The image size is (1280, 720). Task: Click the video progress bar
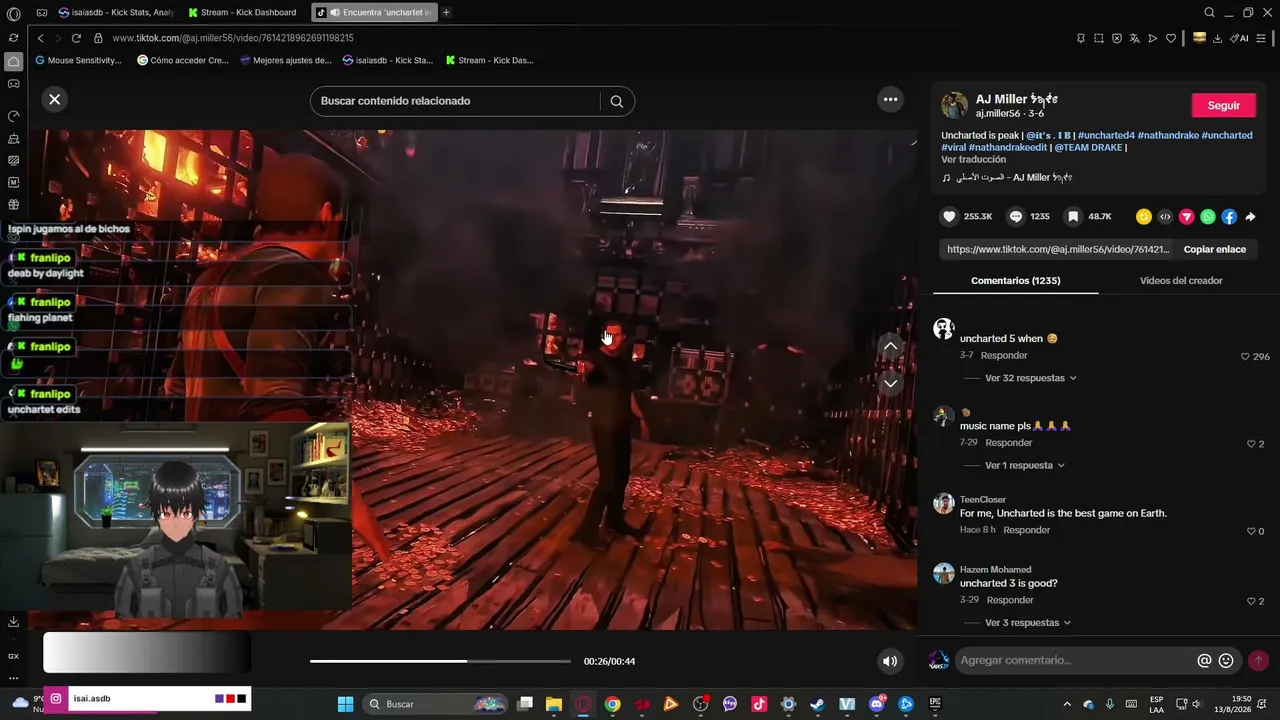pos(440,661)
